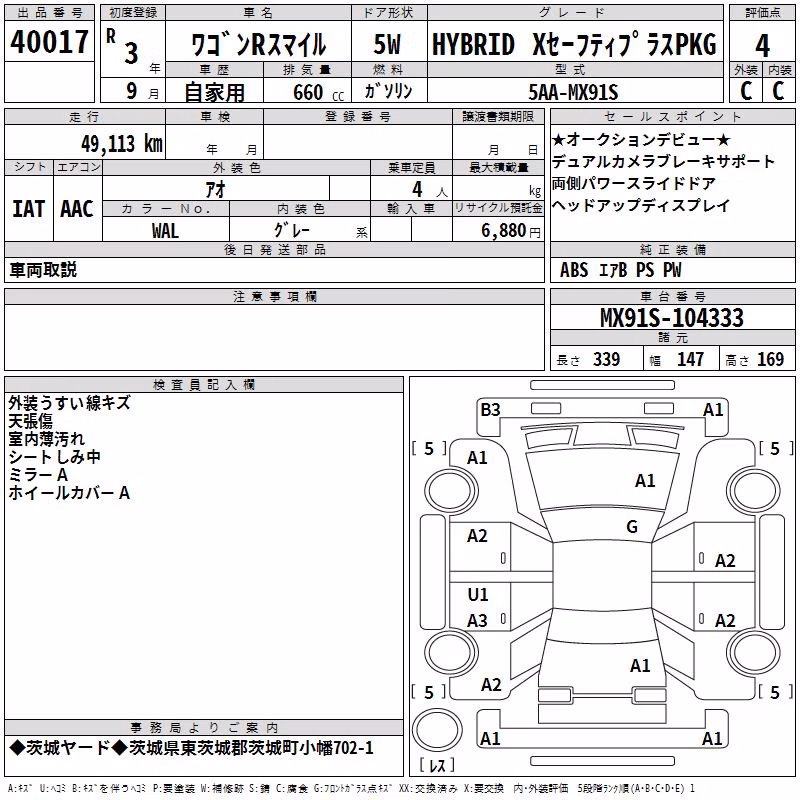Screen dimensions: 800x800
Task: Click the air conditioner value AAC
Action: [77, 209]
